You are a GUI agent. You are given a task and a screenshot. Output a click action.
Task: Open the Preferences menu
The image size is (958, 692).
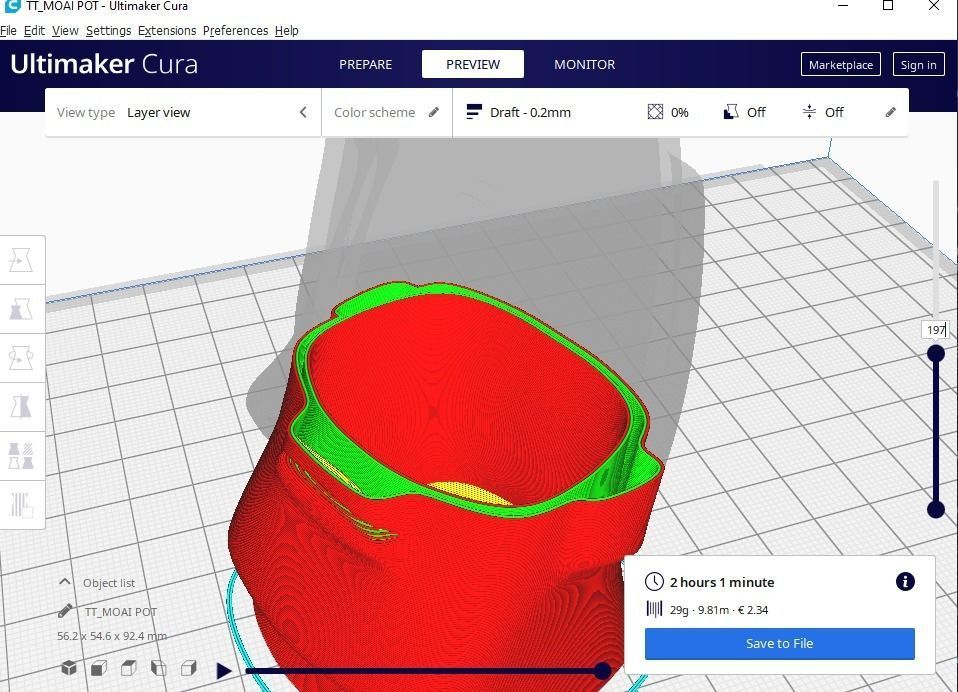coord(235,31)
